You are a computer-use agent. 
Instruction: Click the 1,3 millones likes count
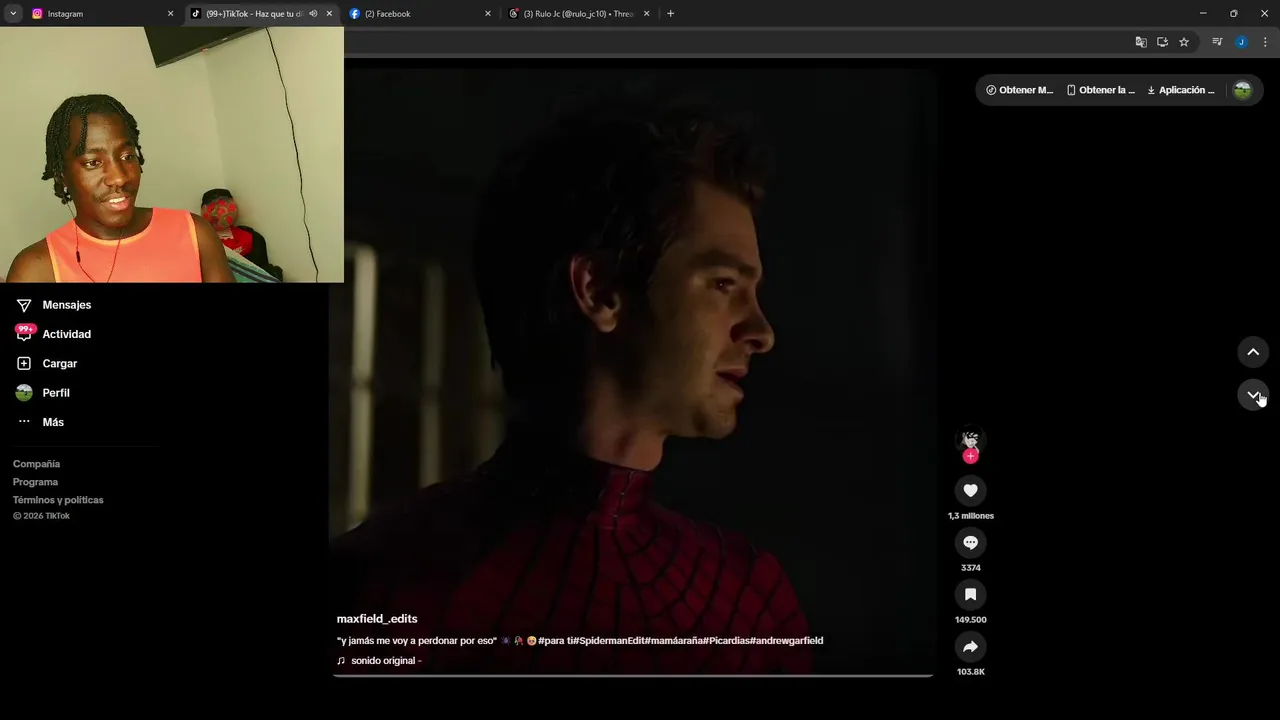[x=971, y=516]
